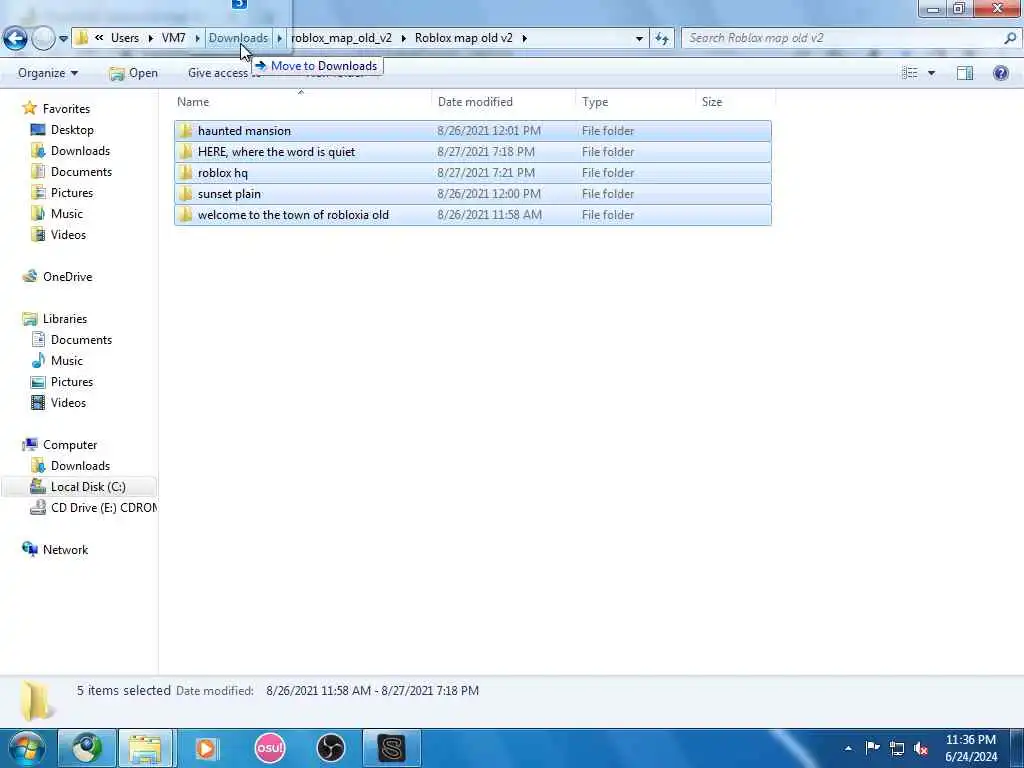Click the black S application in the taskbar

point(392,748)
